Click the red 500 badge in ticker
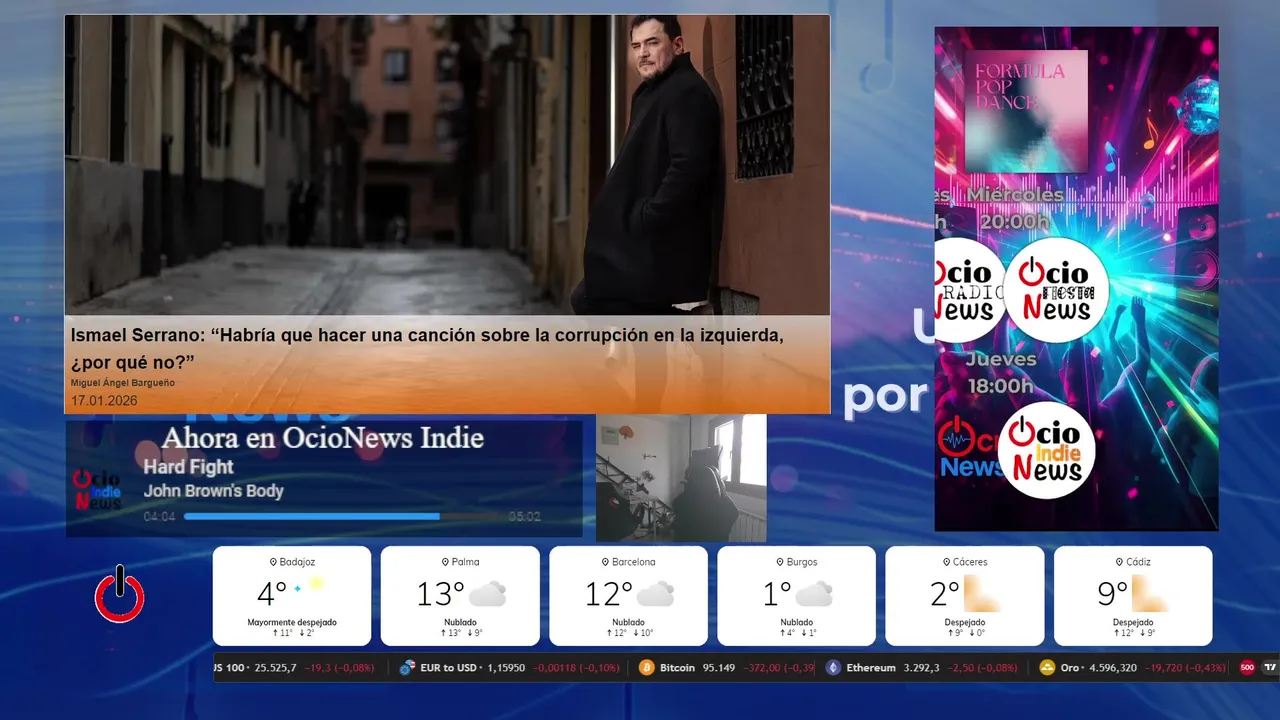This screenshot has width=1280, height=720. [x=1247, y=667]
